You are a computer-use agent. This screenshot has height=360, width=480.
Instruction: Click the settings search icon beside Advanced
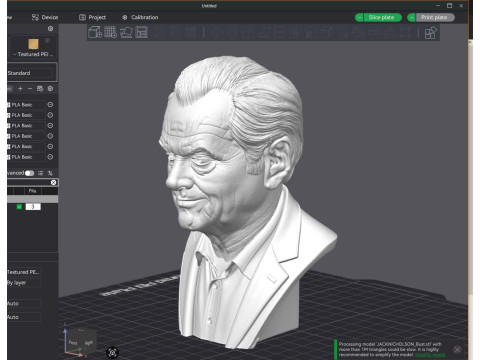[50, 173]
